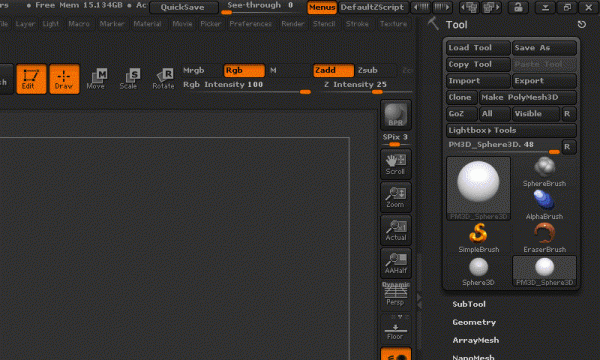Toggle the Menus button
This screenshot has width=600, height=360.
pyautogui.click(x=322, y=7)
